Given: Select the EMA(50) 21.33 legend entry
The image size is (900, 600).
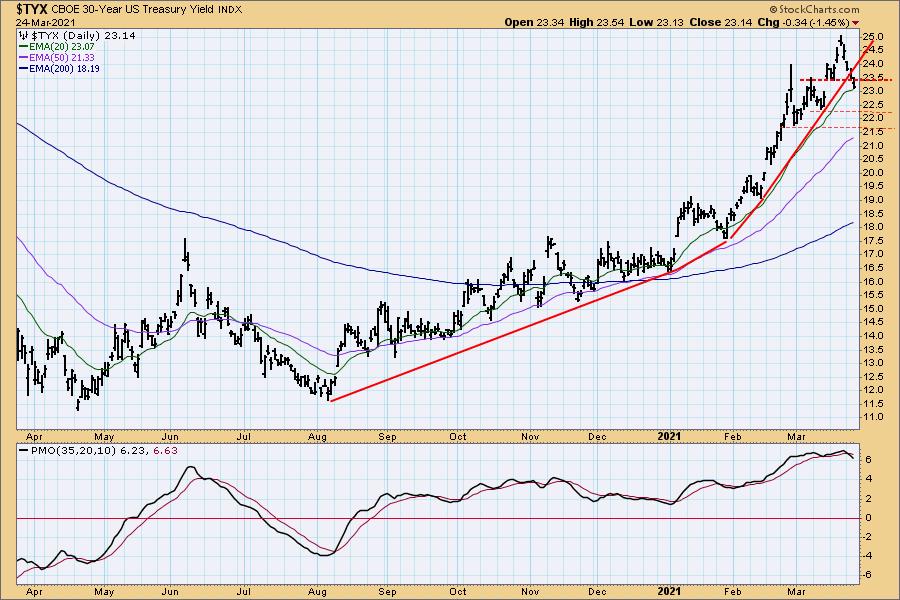Looking at the screenshot, I should [x=57, y=57].
